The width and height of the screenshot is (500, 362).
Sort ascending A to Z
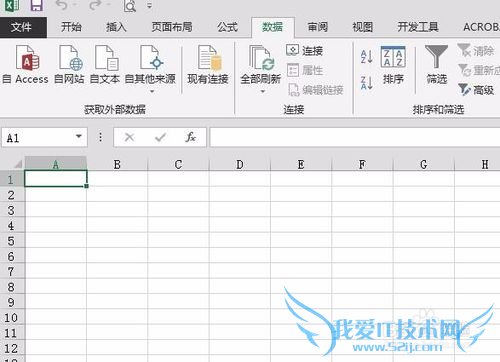367,57
